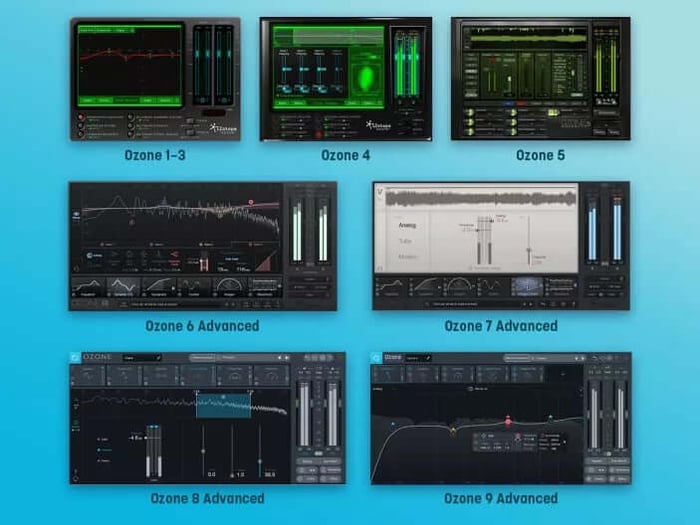Open the Ozone 7 Advanced interface thumbnail

coord(501,246)
